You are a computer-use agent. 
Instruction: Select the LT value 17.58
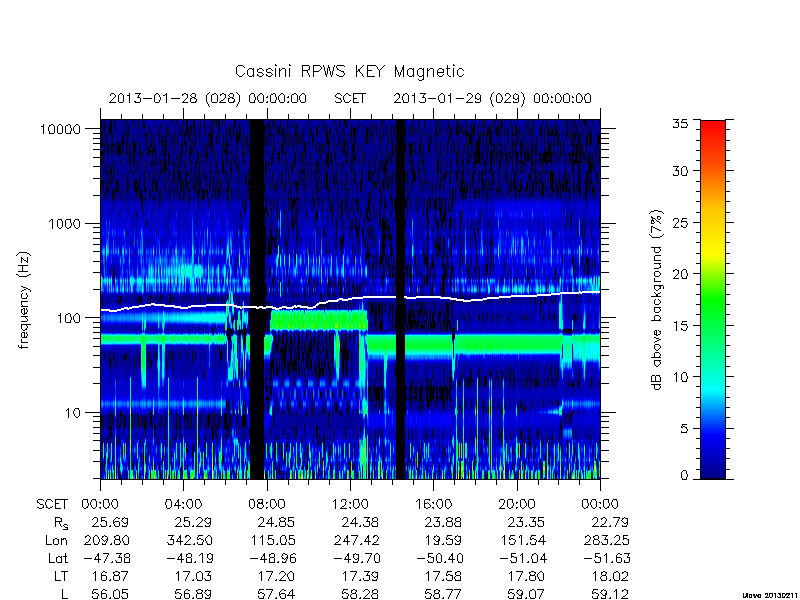442,577
